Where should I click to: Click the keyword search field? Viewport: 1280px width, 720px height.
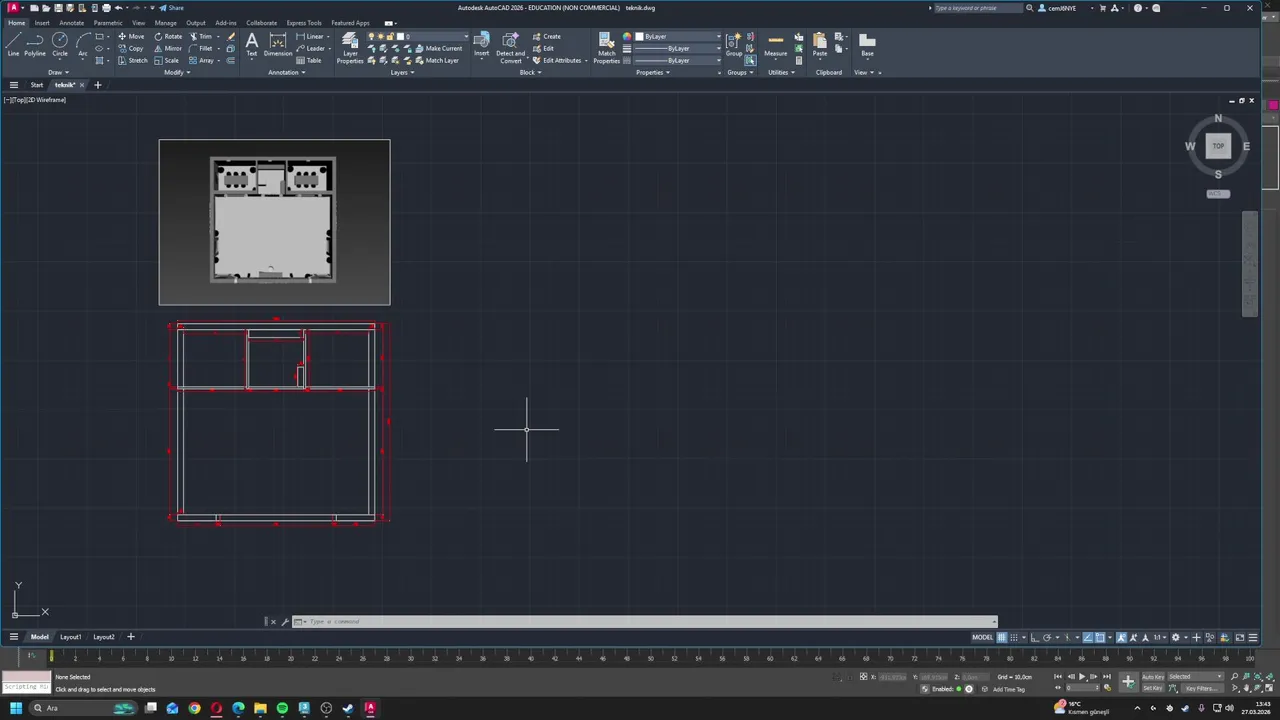976,8
